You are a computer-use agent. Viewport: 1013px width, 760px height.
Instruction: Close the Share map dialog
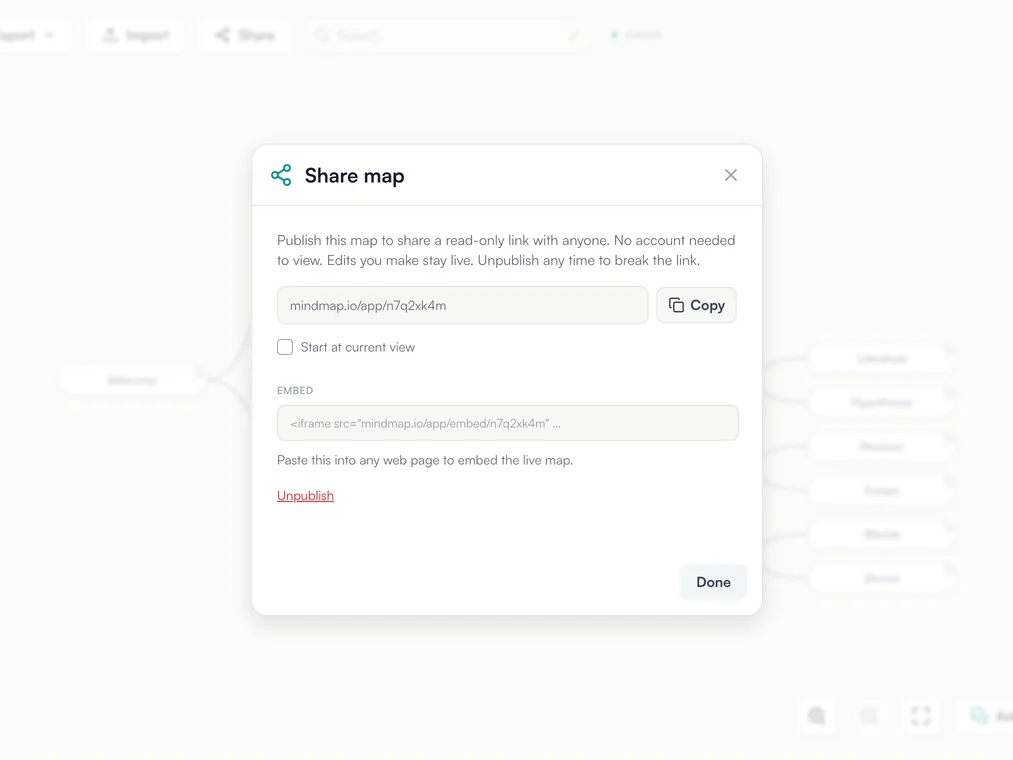[731, 175]
